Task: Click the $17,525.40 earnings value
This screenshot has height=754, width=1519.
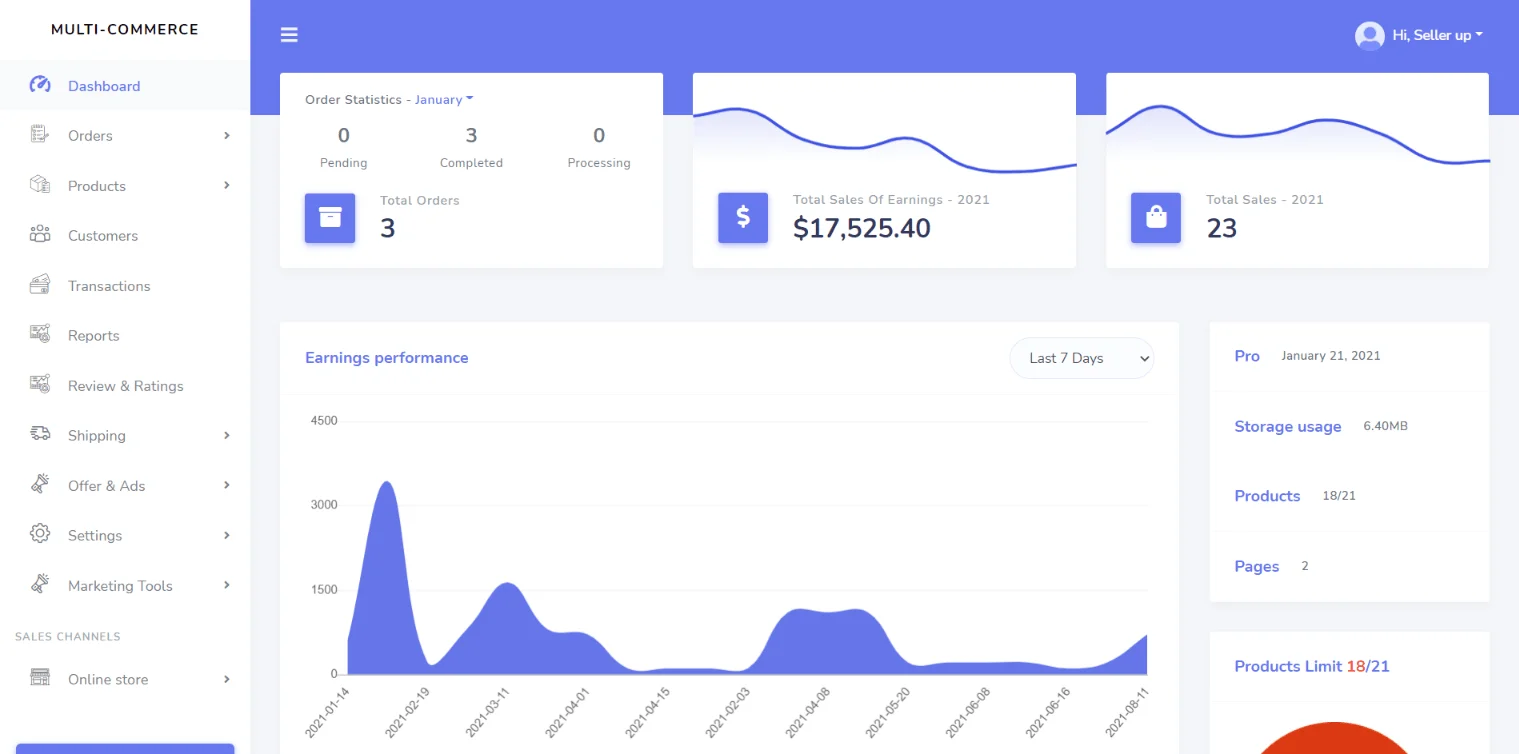Action: coord(861,228)
